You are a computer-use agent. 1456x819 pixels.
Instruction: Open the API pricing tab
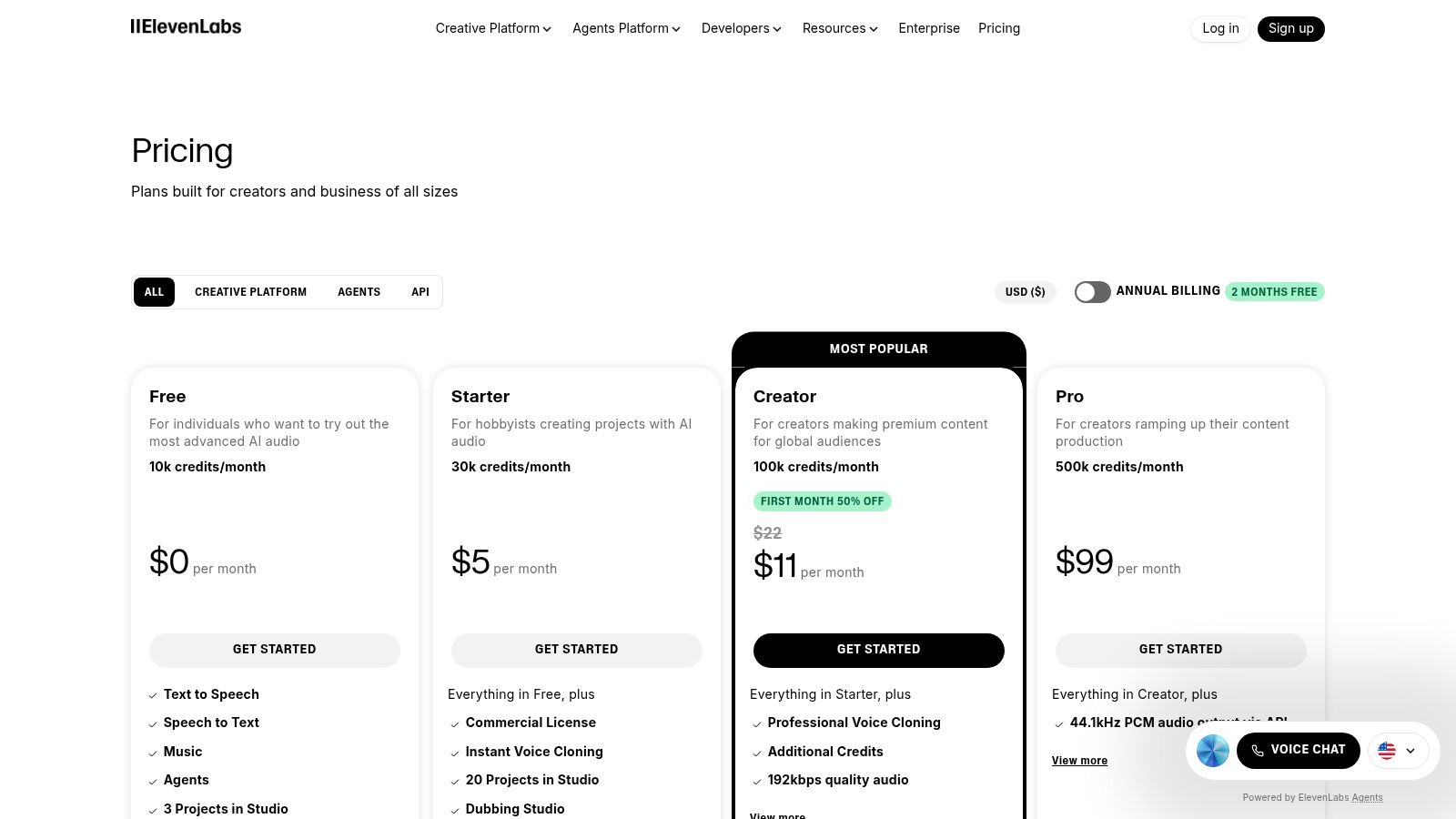(x=420, y=292)
